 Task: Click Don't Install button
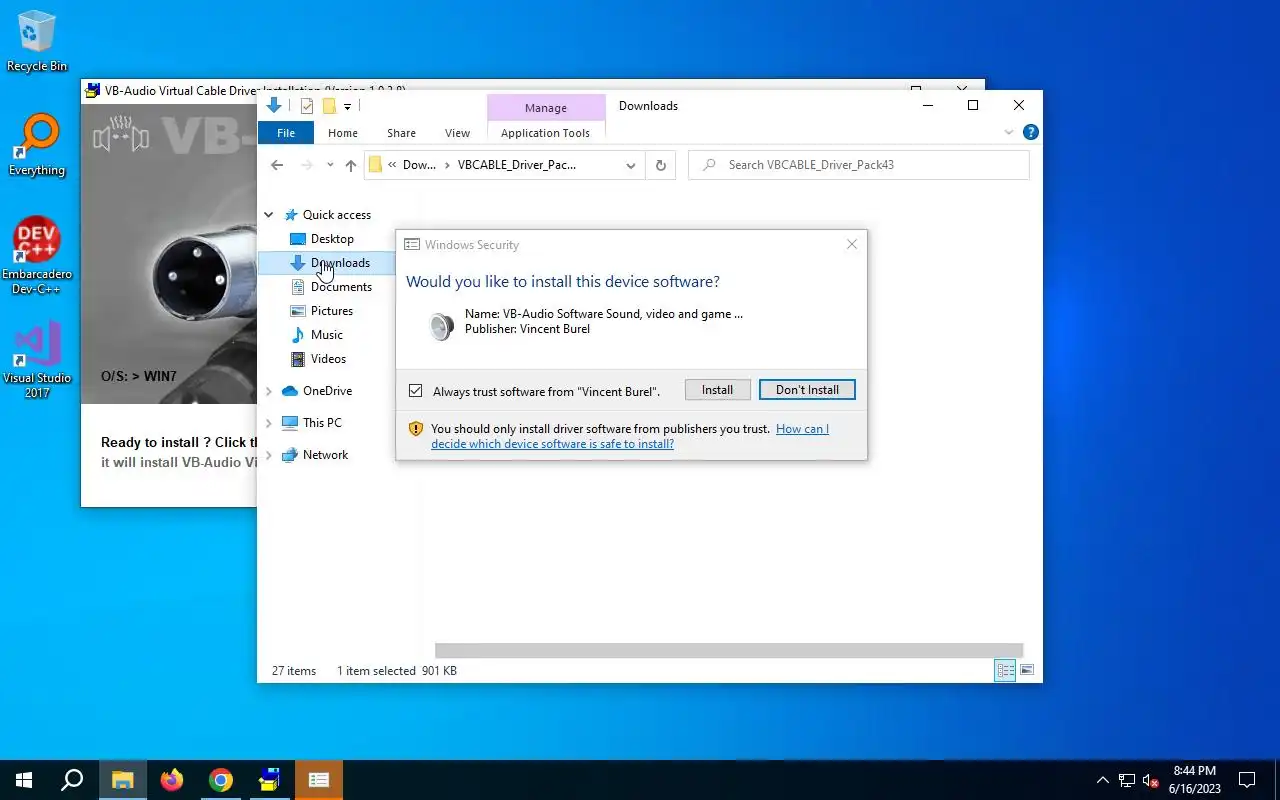pyautogui.click(x=807, y=390)
